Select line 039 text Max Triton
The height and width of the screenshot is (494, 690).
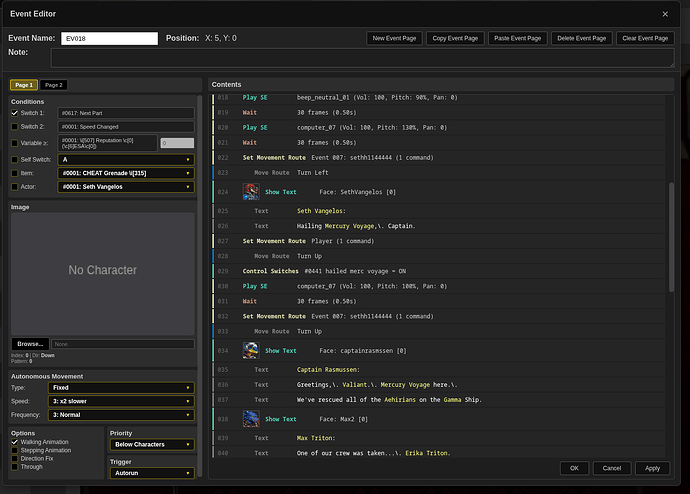(x=439, y=438)
